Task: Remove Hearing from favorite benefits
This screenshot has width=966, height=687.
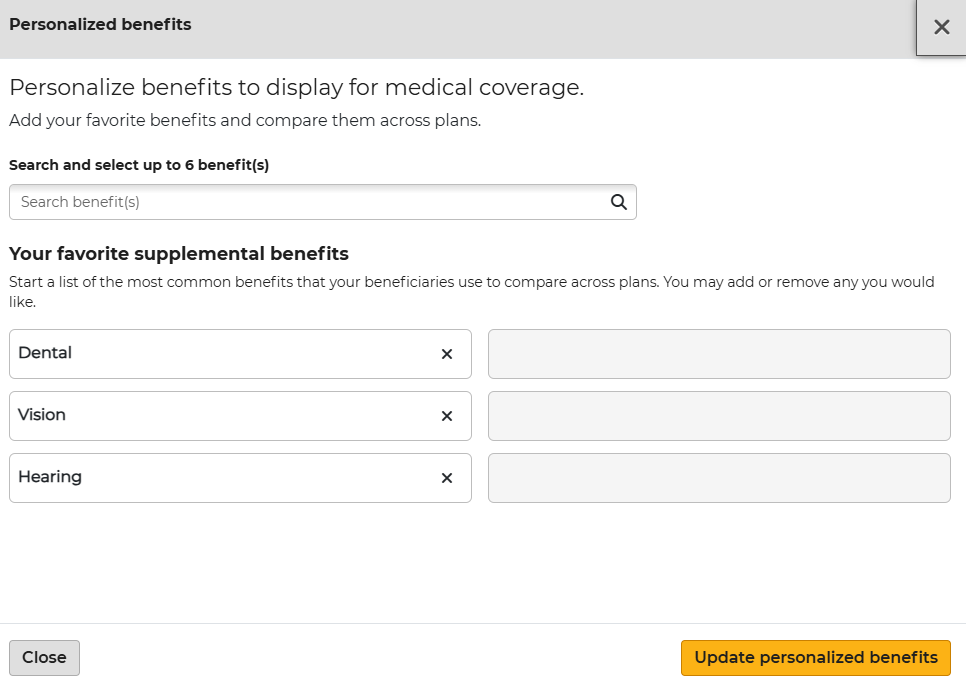Action: tap(447, 478)
